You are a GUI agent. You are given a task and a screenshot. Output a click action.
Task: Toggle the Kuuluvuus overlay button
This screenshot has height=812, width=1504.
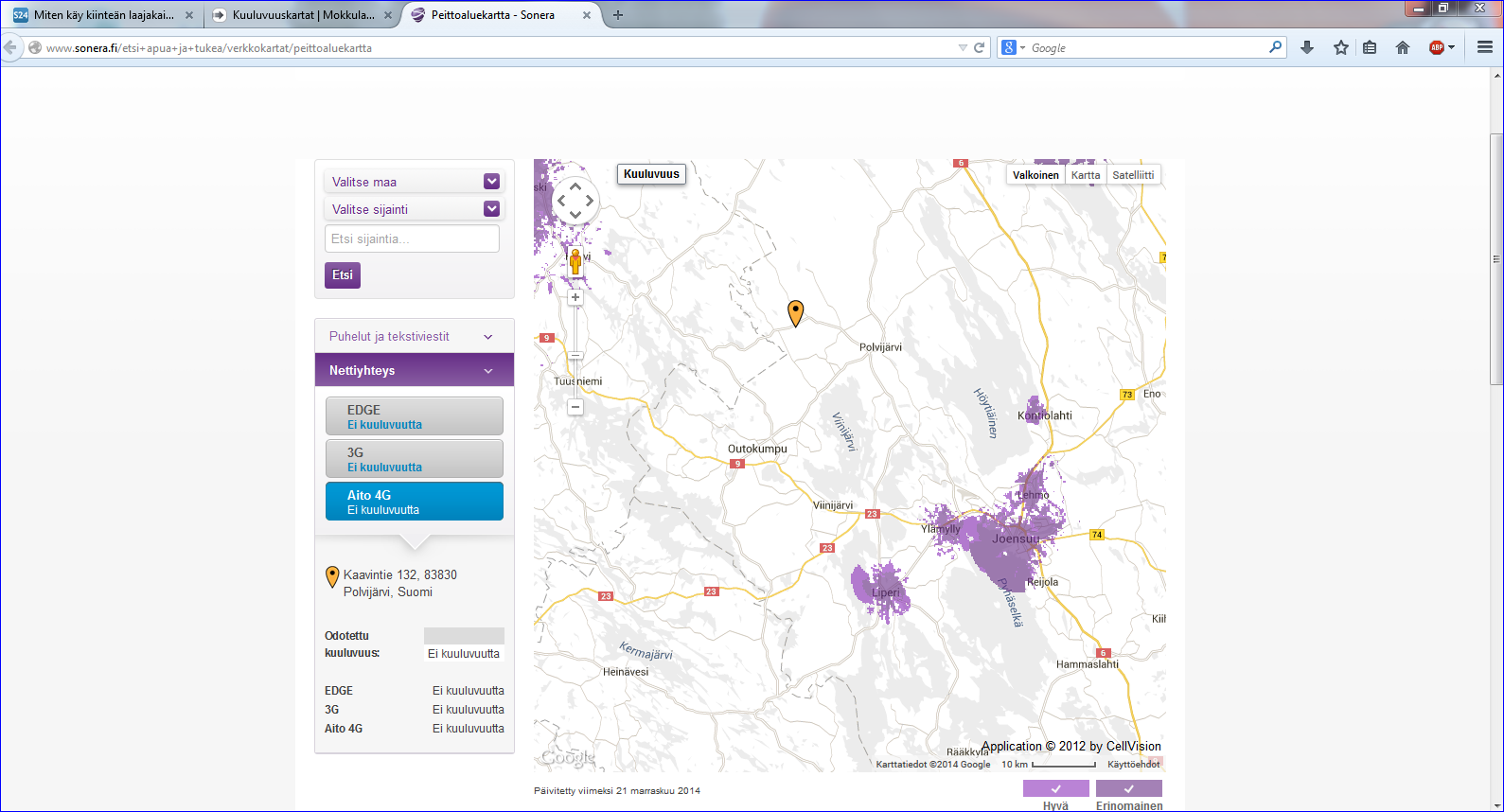pos(651,174)
